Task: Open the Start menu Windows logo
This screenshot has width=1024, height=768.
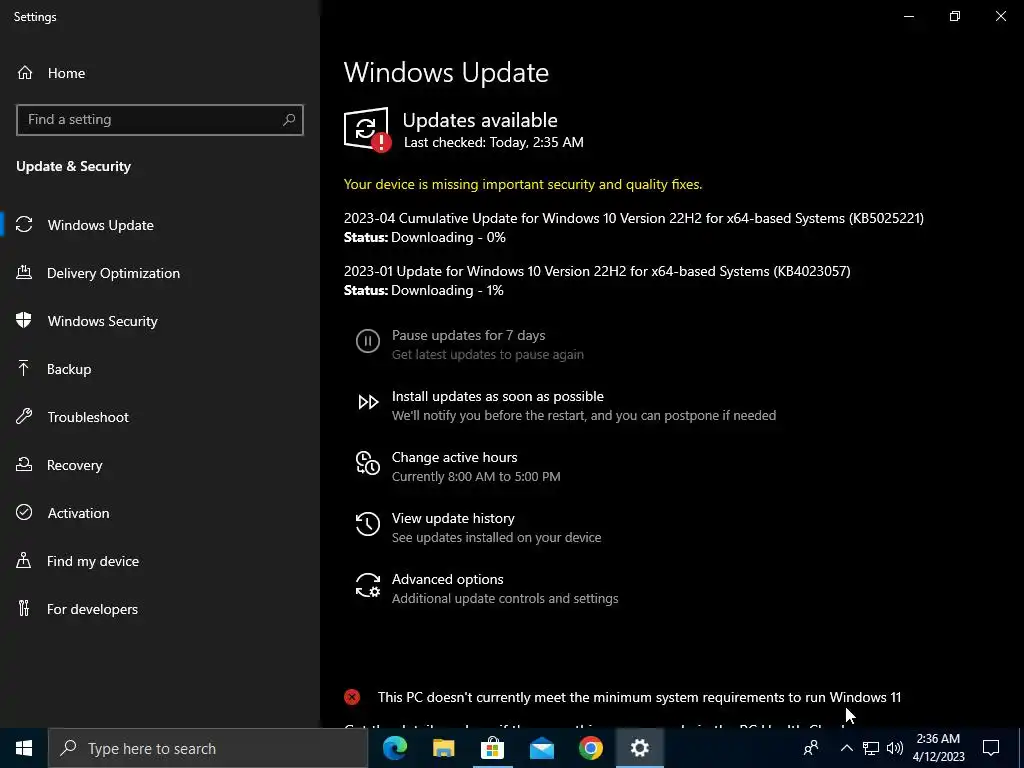Action: coord(24,748)
